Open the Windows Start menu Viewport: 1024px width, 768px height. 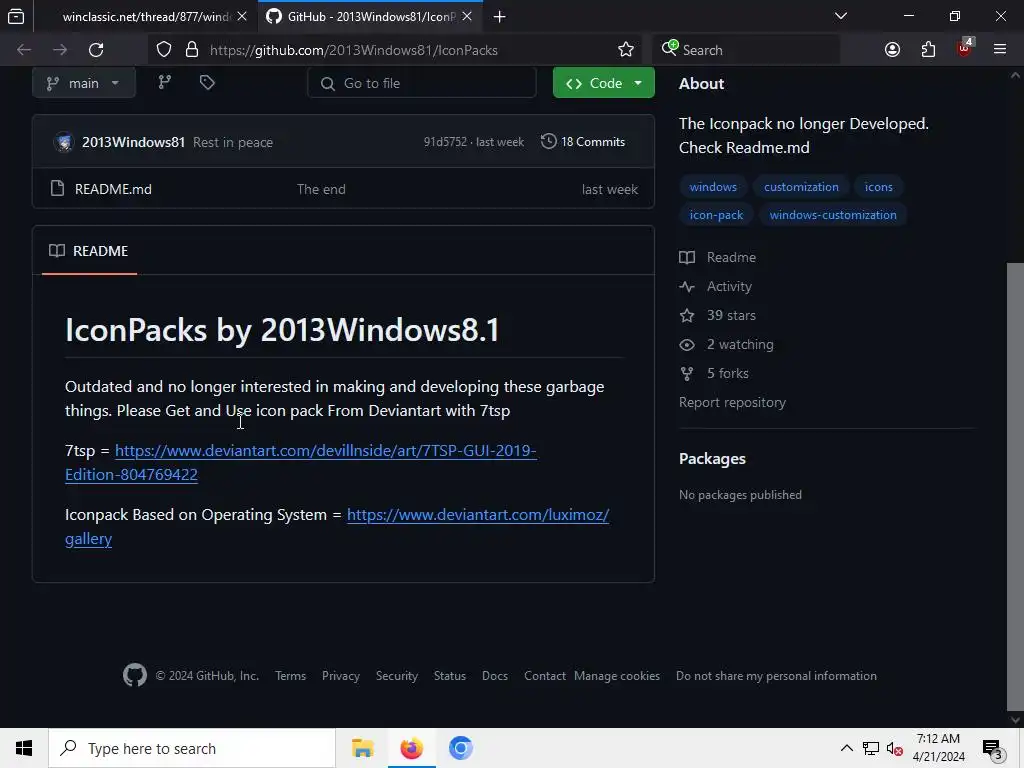point(24,748)
